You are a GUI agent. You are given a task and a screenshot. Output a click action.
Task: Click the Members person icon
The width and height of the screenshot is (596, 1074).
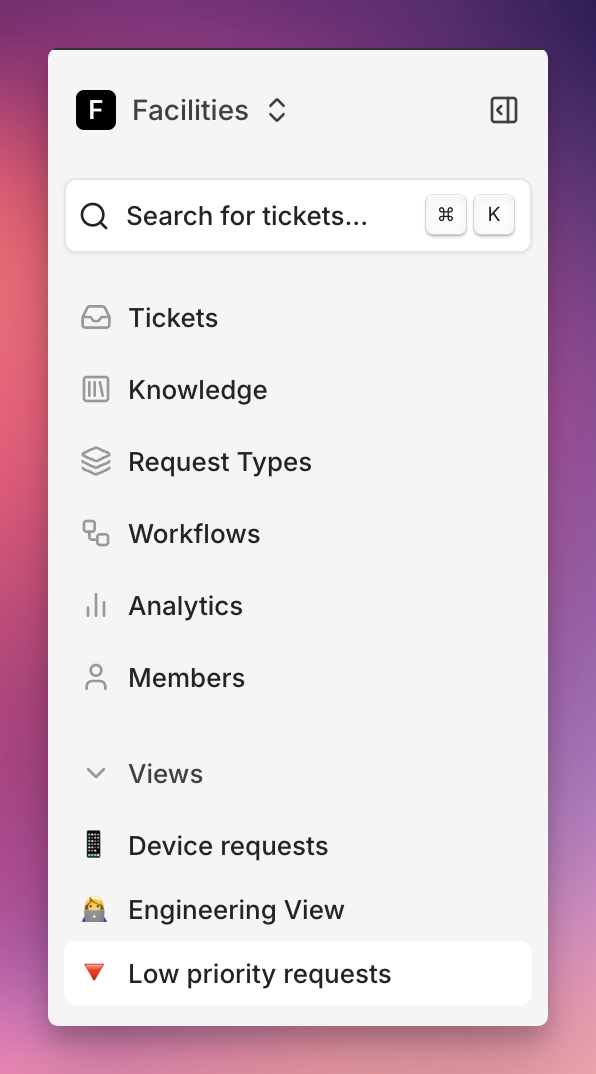[96, 677]
